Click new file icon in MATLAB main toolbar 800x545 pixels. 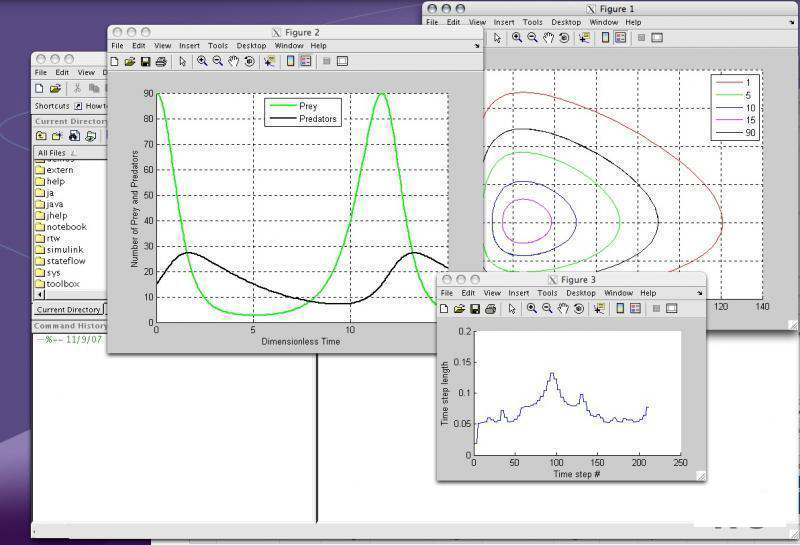tap(39, 89)
